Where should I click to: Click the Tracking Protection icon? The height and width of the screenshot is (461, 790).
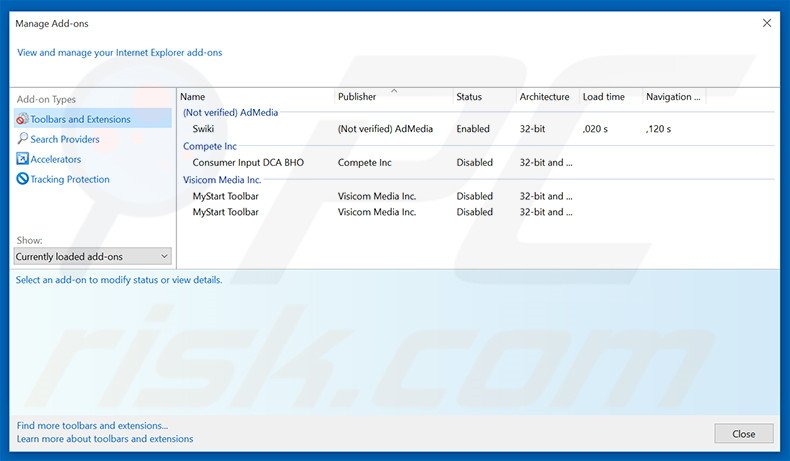[22, 179]
